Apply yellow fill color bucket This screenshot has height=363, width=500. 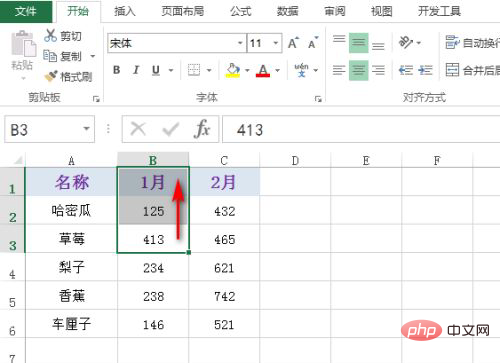[x=233, y=70]
